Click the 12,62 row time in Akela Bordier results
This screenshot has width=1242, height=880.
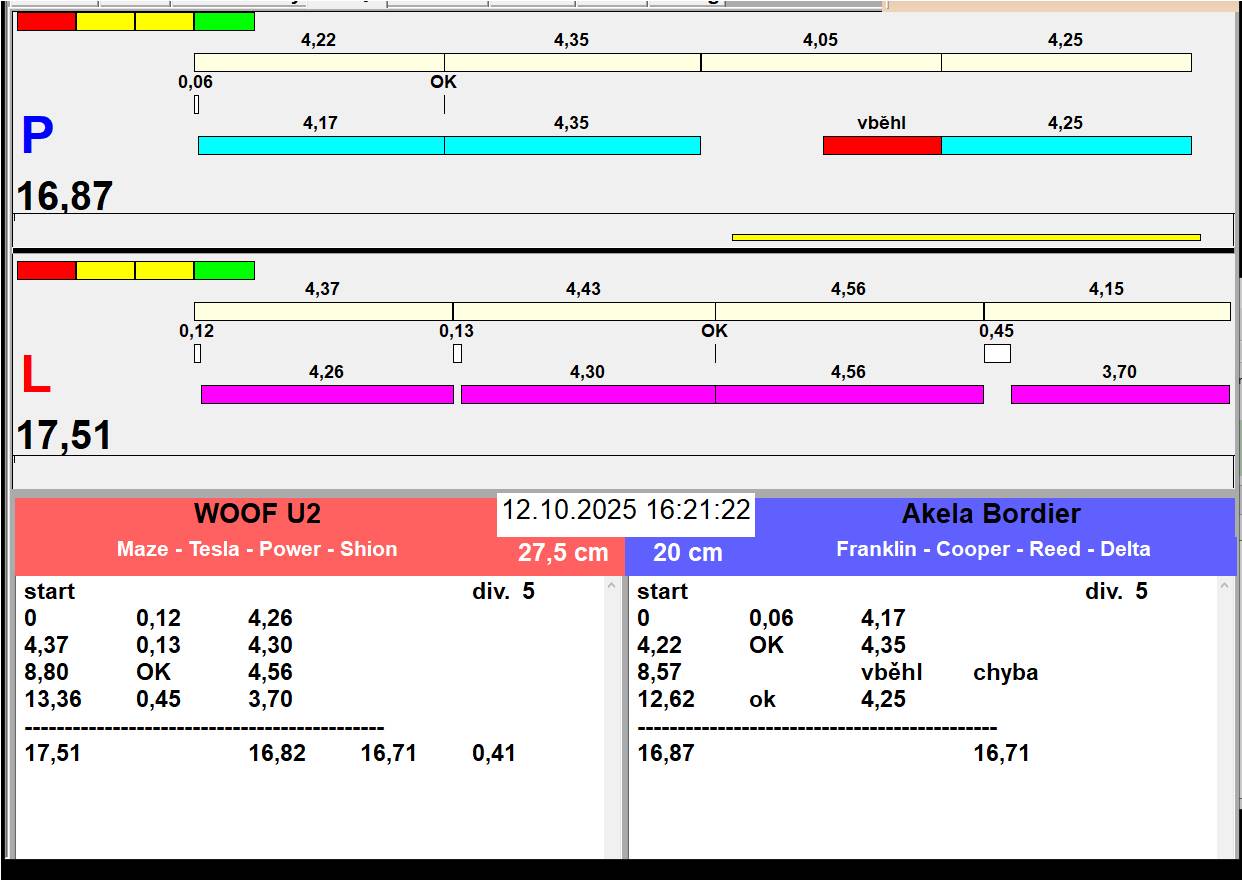click(666, 699)
